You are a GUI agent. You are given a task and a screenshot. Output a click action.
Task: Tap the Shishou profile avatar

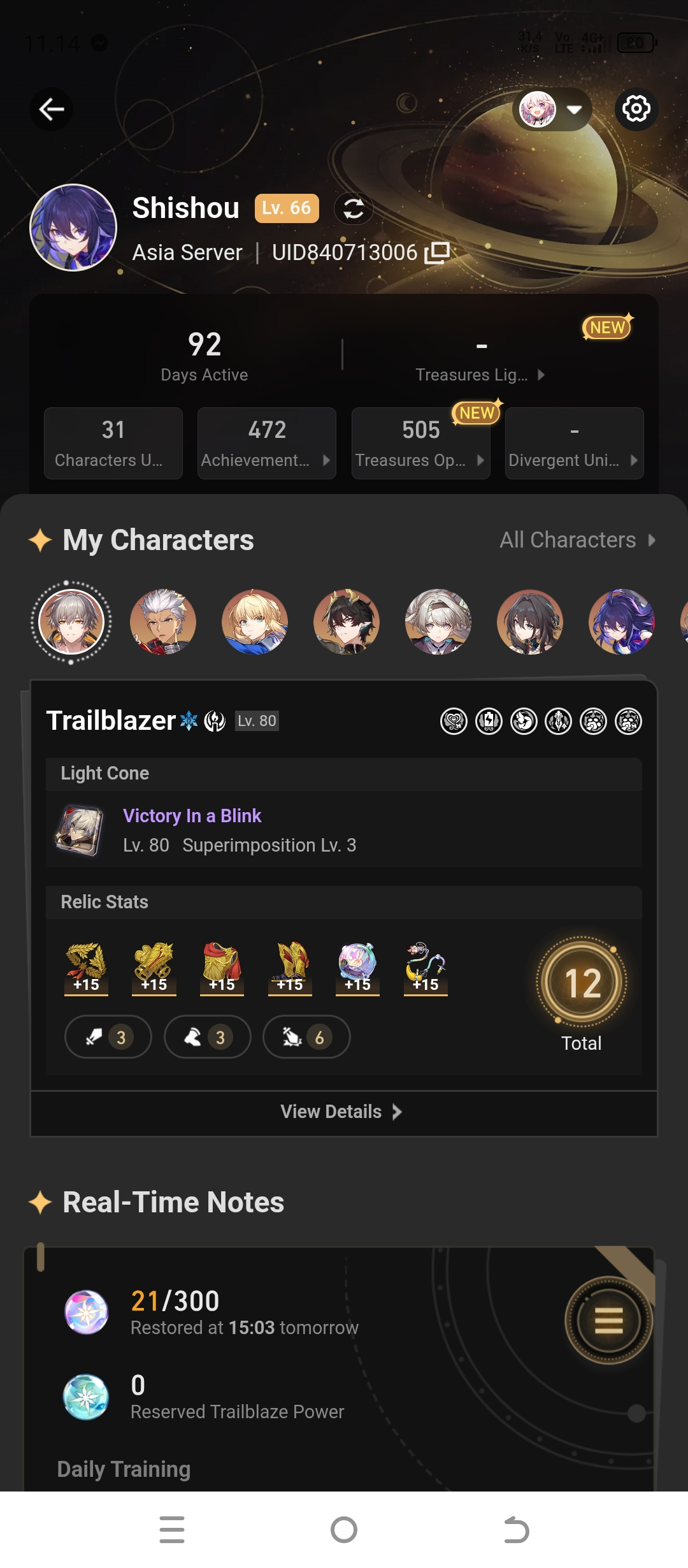[73, 228]
